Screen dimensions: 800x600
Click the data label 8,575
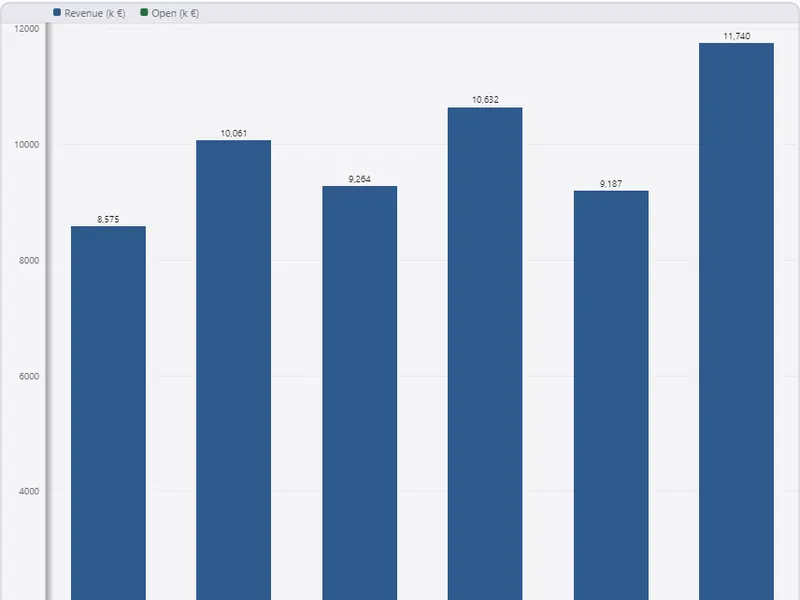point(108,219)
